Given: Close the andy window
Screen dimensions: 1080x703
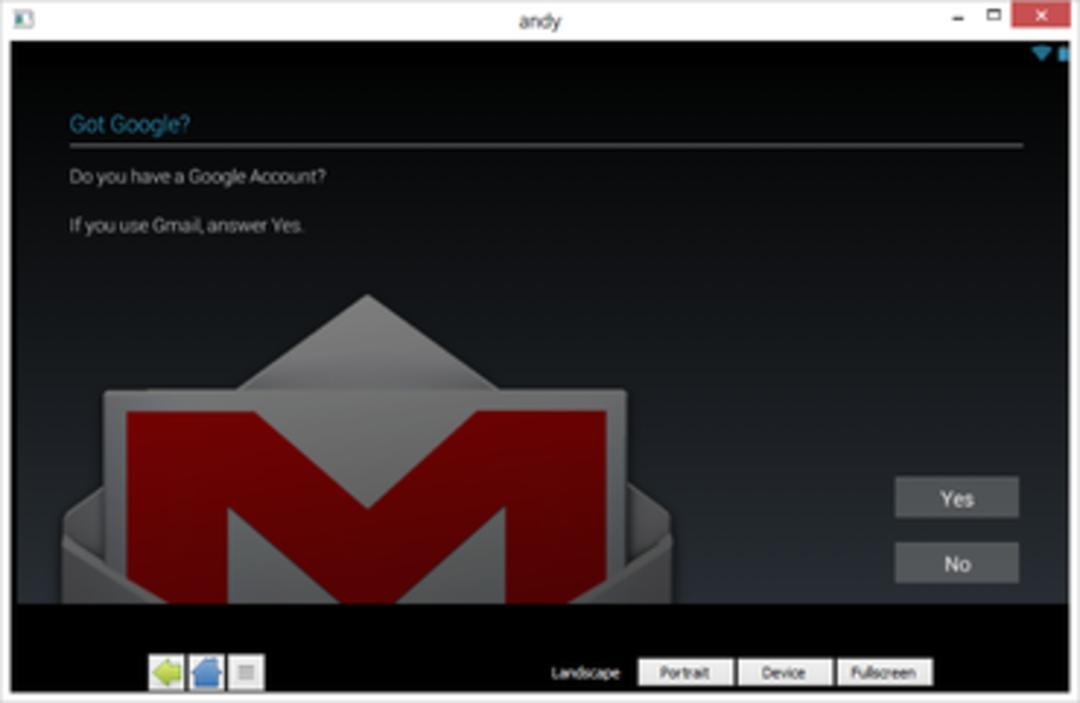Looking at the screenshot, I should [1040, 15].
